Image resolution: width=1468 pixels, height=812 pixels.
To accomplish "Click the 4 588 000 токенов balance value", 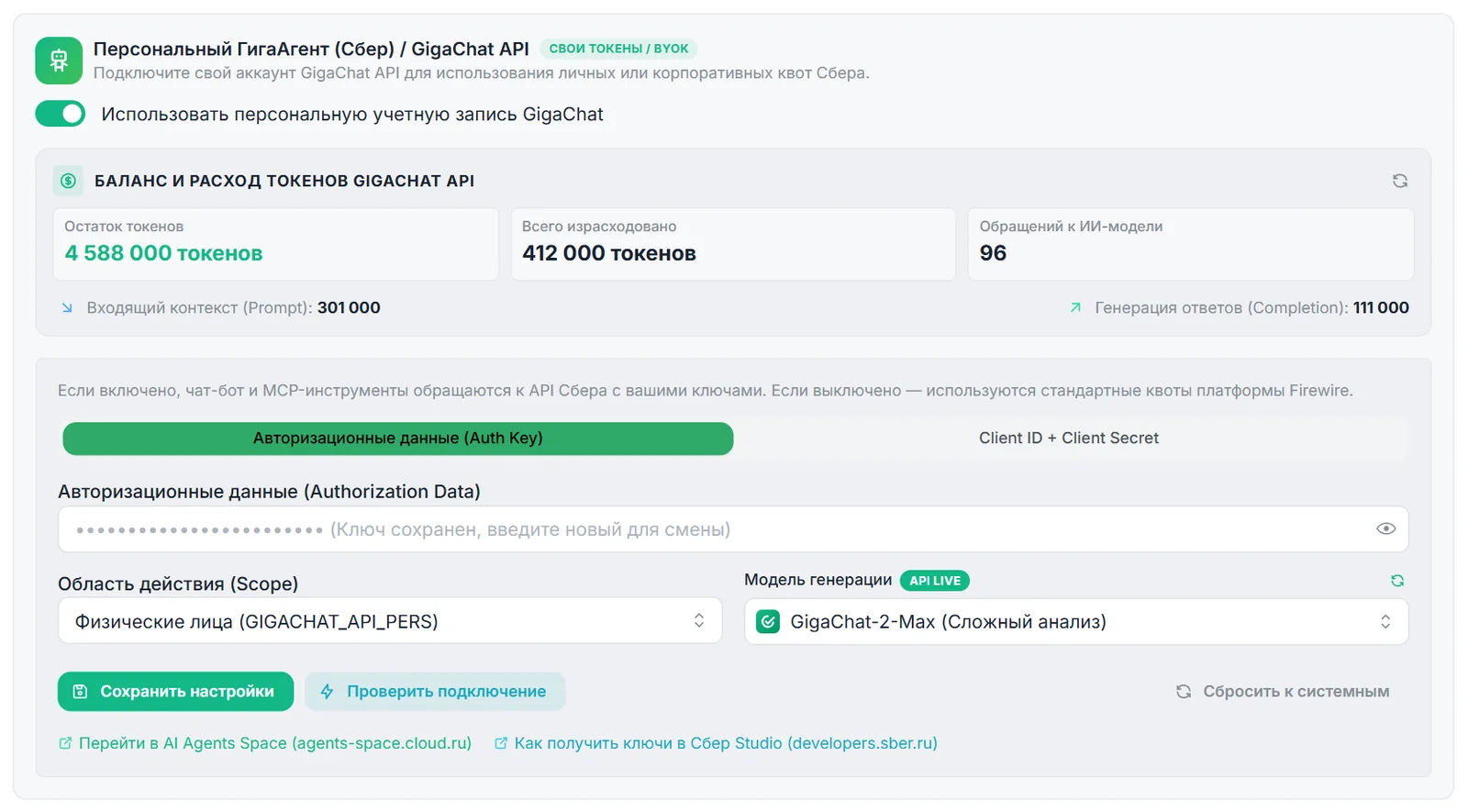I will pyautogui.click(x=163, y=253).
